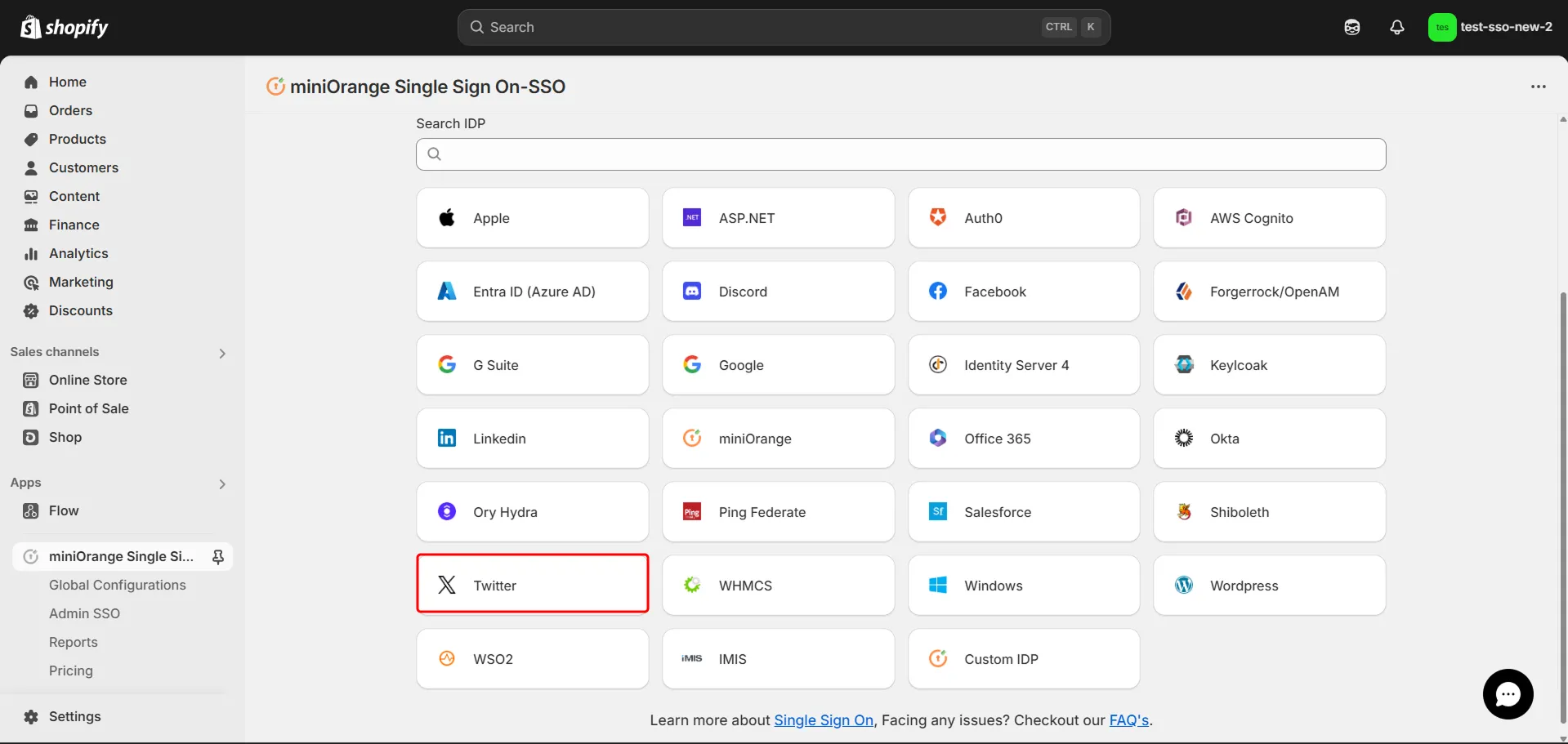Open Customers in sidebar
The width and height of the screenshot is (1568, 744).
click(x=83, y=167)
